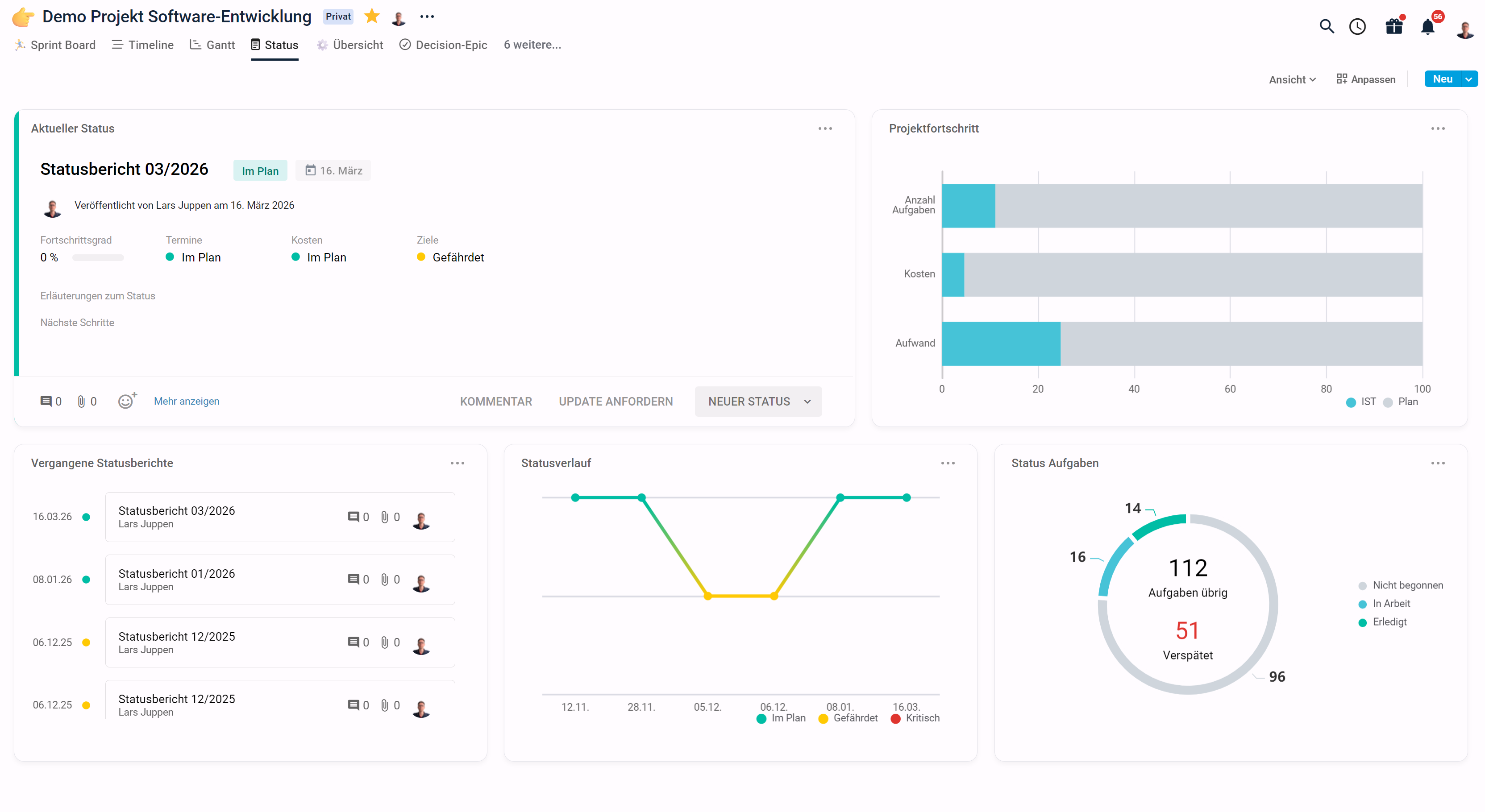Click the pointing hand project icon
This screenshot has height=812, width=1485.
point(23,17)
